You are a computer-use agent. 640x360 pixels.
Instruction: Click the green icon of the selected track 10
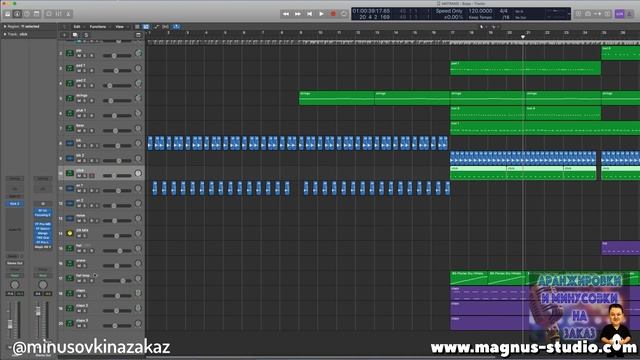click(x=70, y=173)
